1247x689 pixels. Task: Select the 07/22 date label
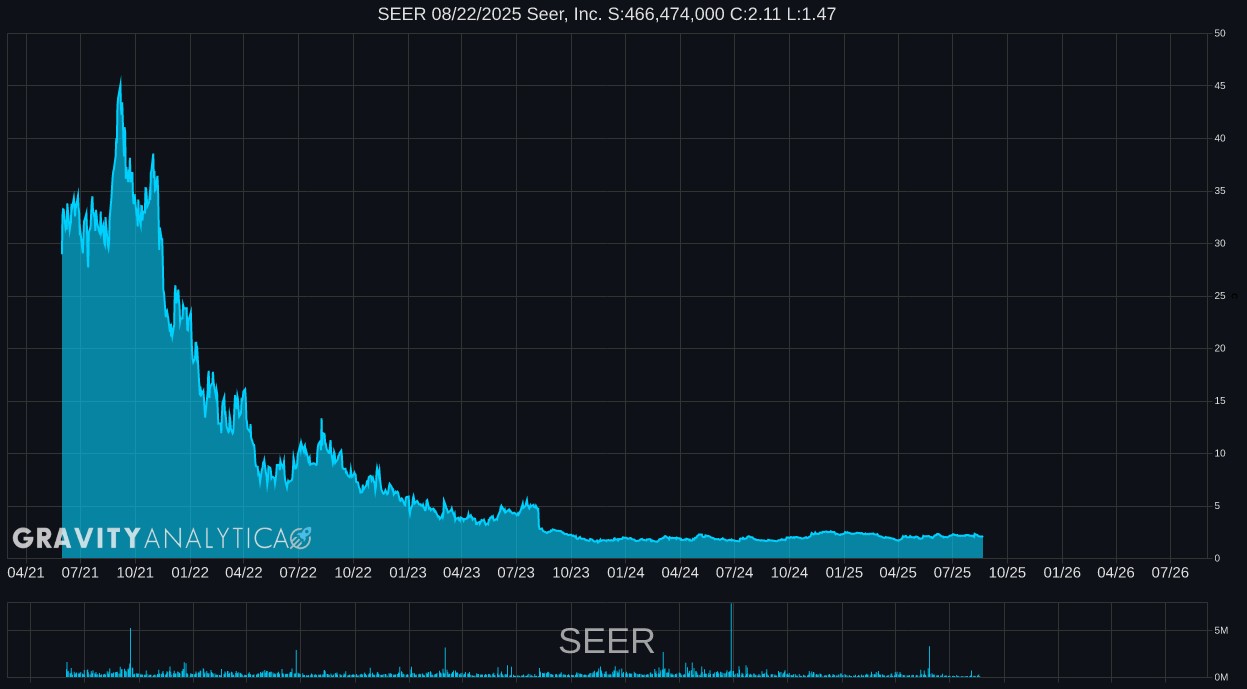298,572
